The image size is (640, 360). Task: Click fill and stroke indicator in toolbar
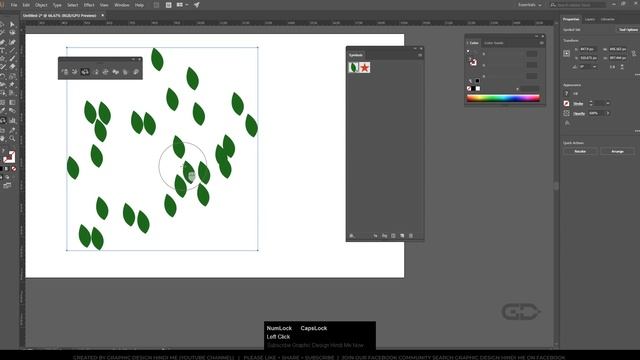pyautogui.click(x=9, y=157)
